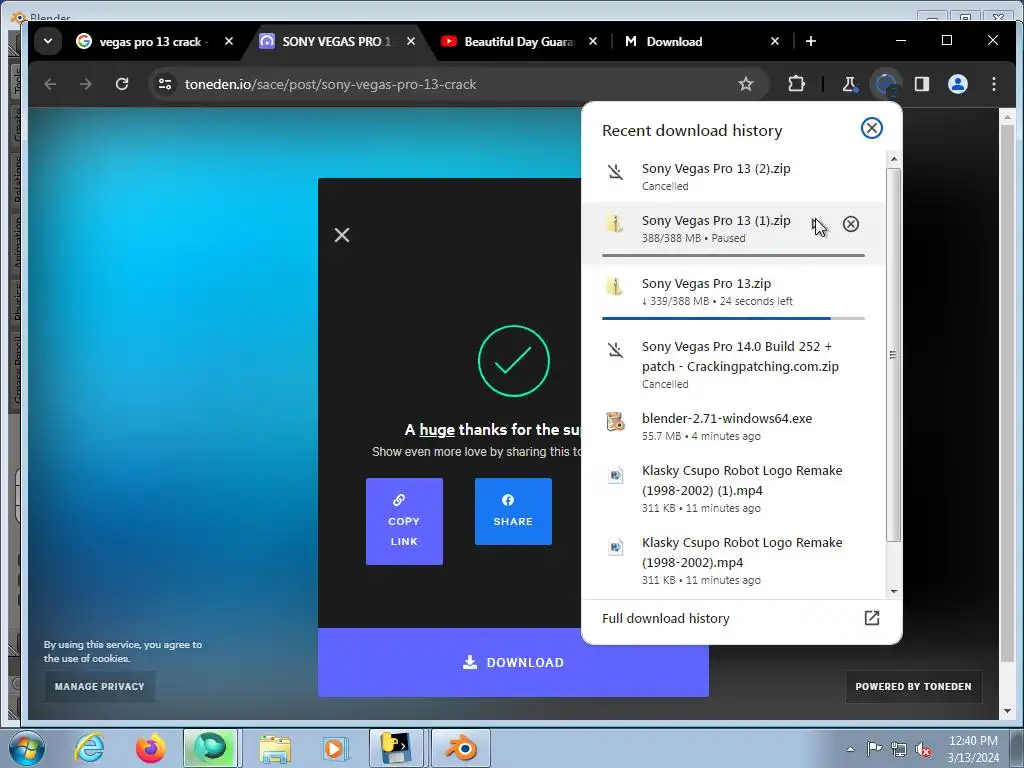Cancel the Sony Vegas Pro 13 (1).zip download
This screenshot has height=768, width=1024.
coord(850,224)
